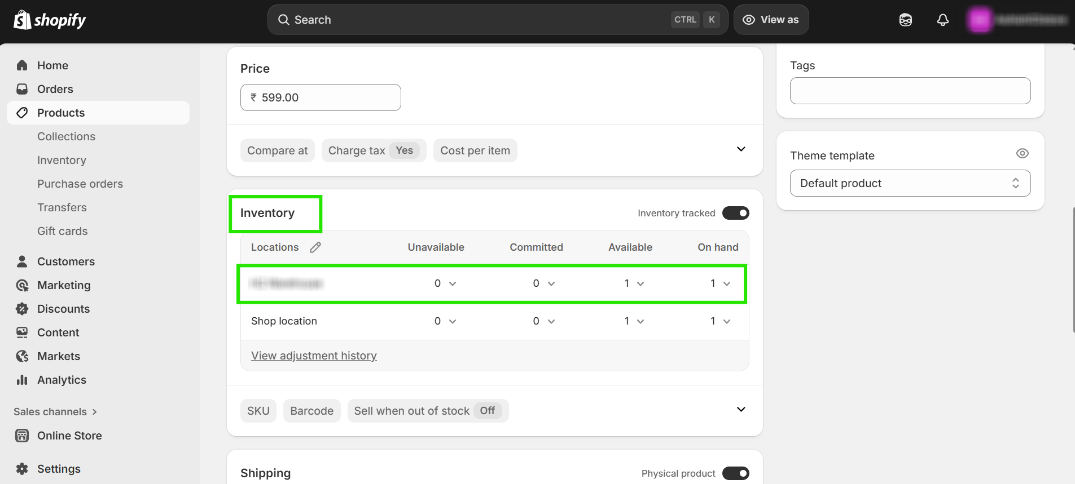The height and width of the screenshot is (484, 1075).
Task: Click the pencil icon beside Locations
Action: tap(316, 247)
